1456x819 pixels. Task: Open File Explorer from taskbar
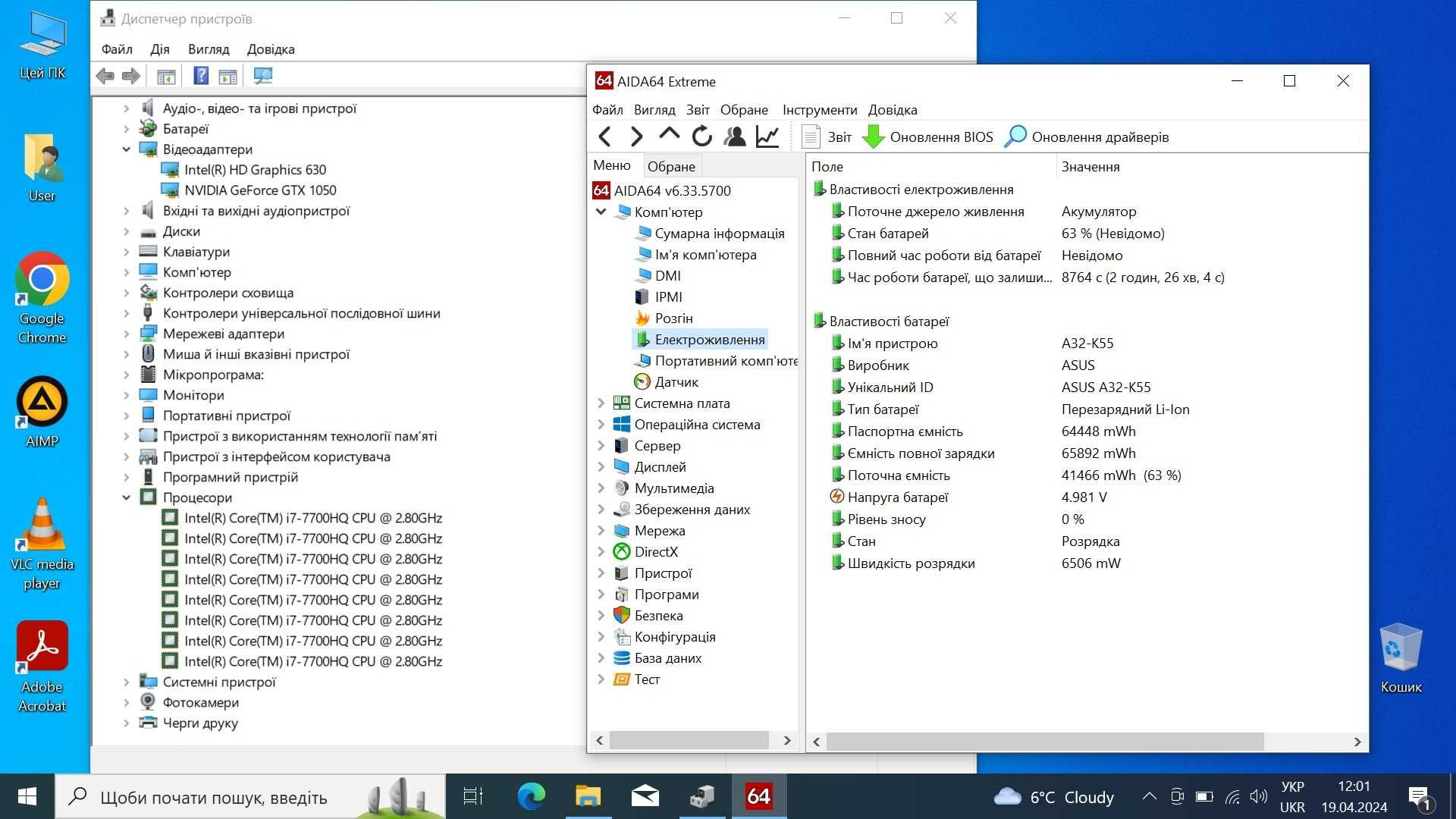click(x=588, y=796)
